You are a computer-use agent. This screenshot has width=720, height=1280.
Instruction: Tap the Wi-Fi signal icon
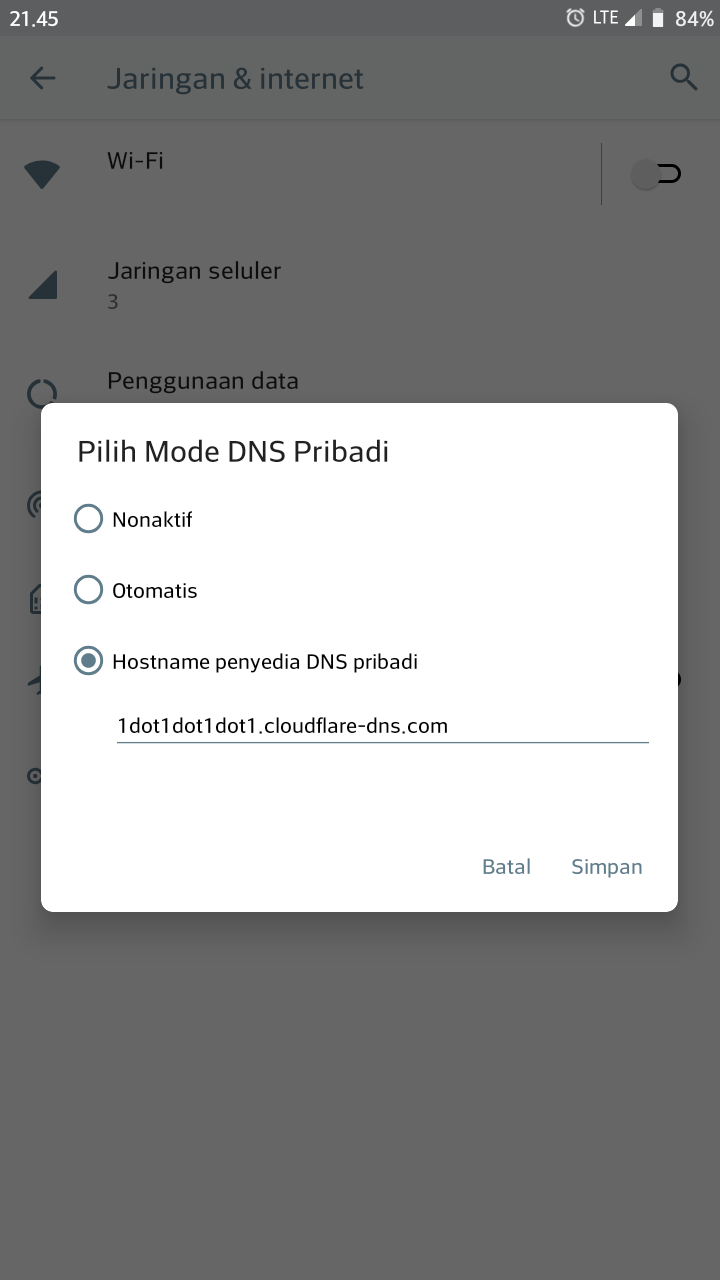pyautogui.click(x=42, y=175)
